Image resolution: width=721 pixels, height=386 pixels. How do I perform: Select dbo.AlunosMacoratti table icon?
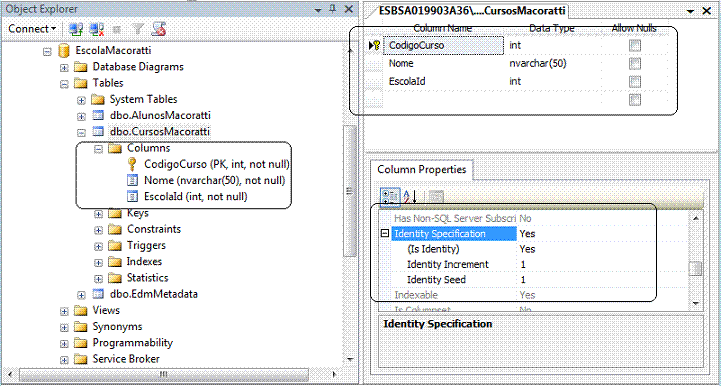pyautogui.click(x=98, y=115)
